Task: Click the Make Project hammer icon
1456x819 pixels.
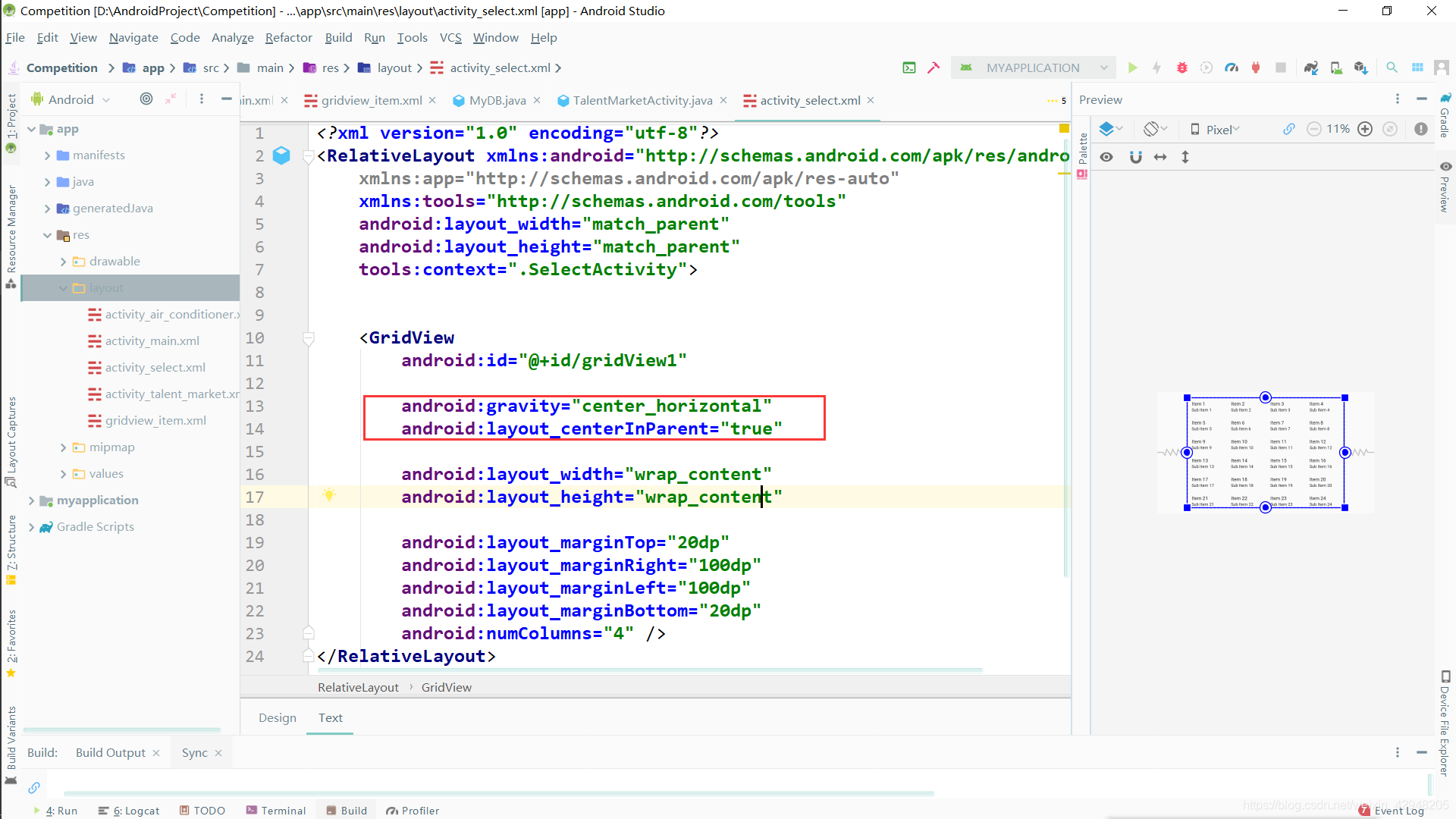Action: [934, 68]
